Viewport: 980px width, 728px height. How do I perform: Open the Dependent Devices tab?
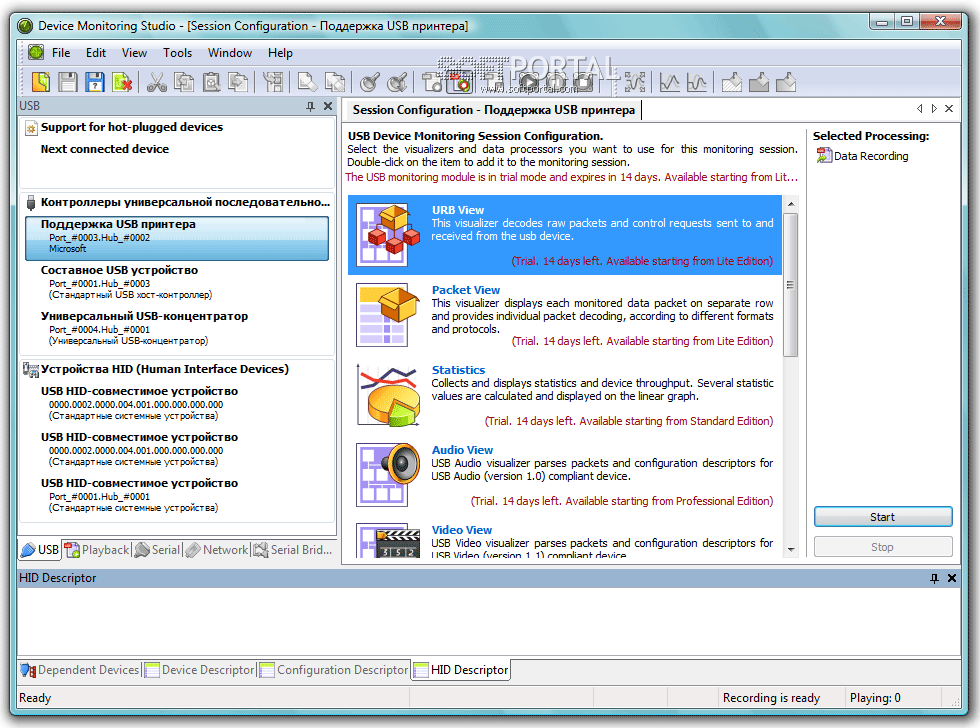pos(79,670)
